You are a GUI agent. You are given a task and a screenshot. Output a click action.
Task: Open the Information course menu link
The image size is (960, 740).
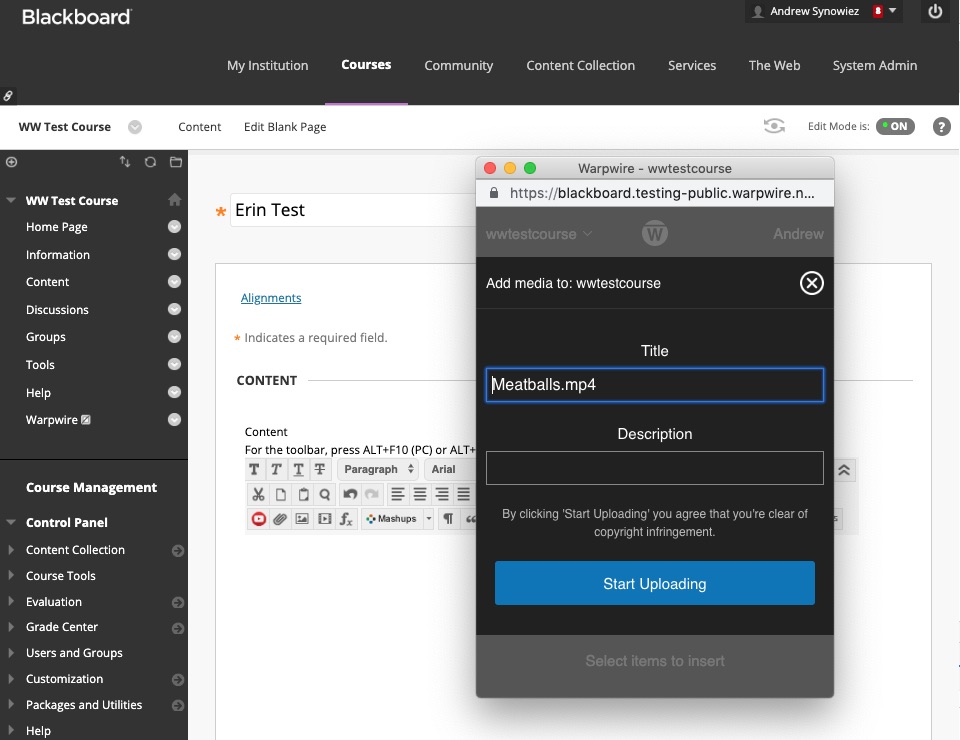point(58,255)
